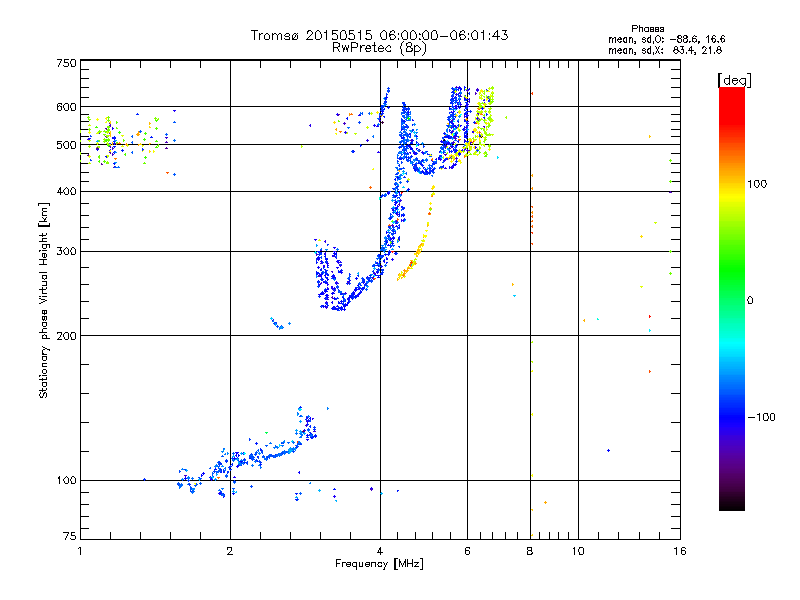Click the green-yellow cluster right of 6 MHz
Image resolution: width=800 pixels, height=600 pixels.
482,122
